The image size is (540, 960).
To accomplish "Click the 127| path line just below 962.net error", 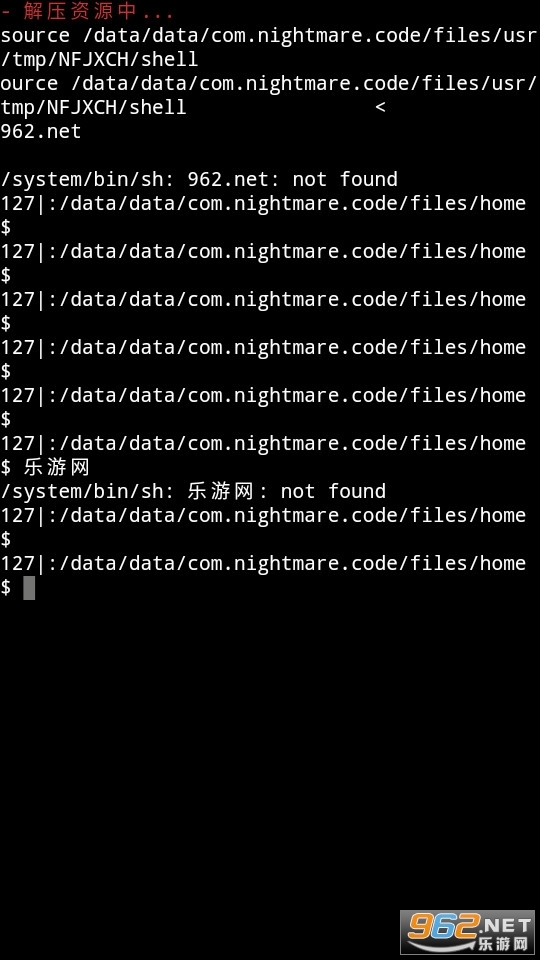I will point(263,203).
